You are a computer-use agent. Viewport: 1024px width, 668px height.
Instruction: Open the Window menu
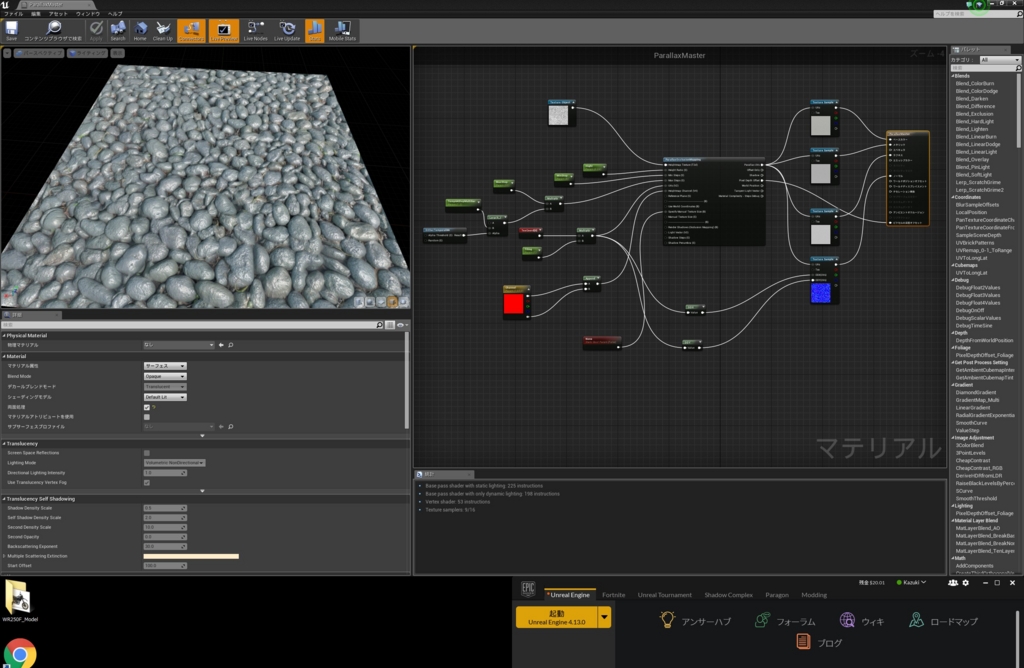[88, 14]
